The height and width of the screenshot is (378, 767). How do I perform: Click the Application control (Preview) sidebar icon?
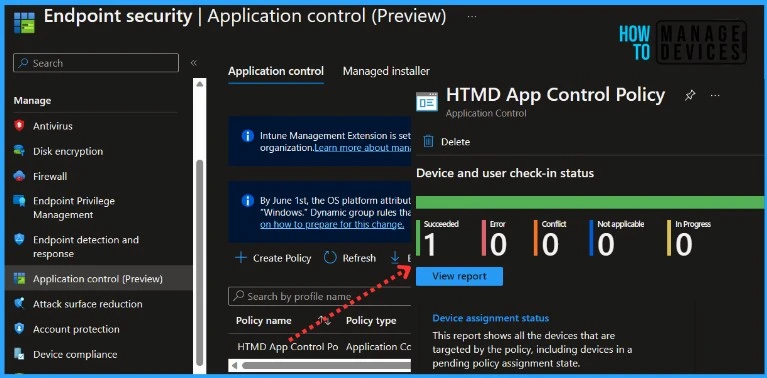pyautogui.click(x=20, y=279)
